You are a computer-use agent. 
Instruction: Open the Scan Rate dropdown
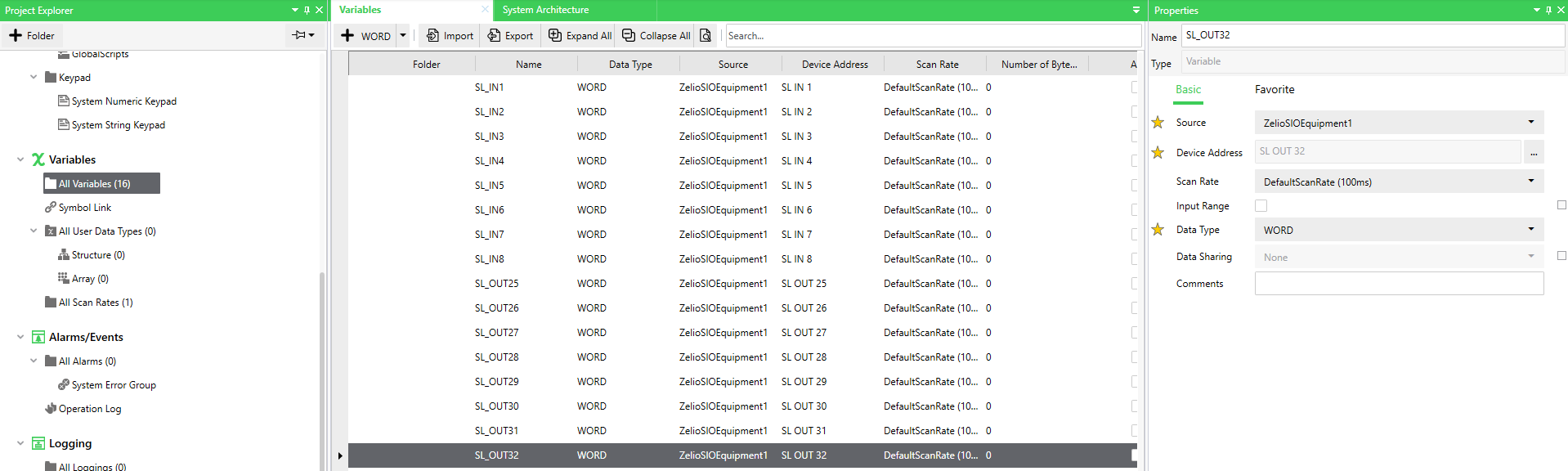(x=1399, y=182)
